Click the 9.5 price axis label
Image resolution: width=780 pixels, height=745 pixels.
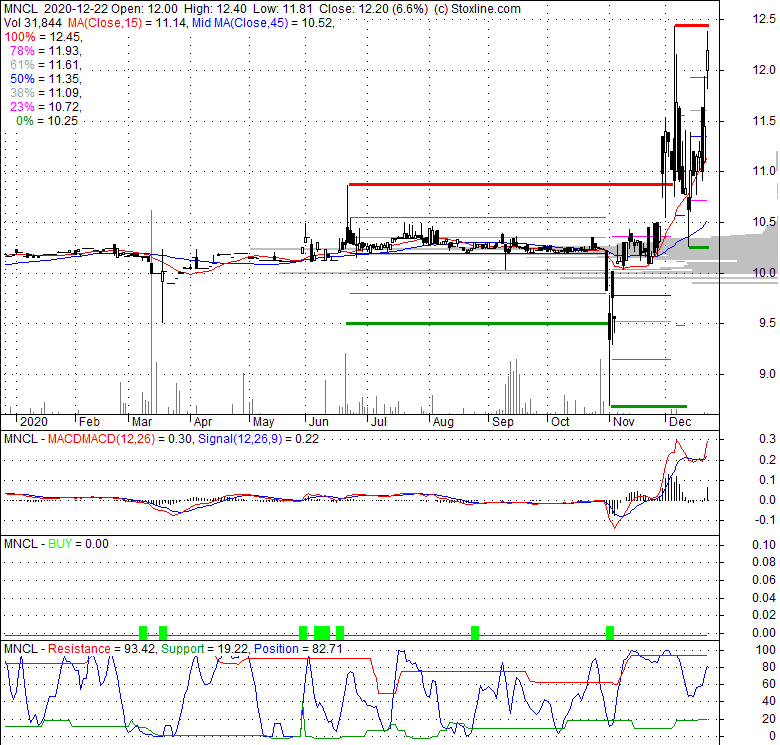click(x=767, y=323)
